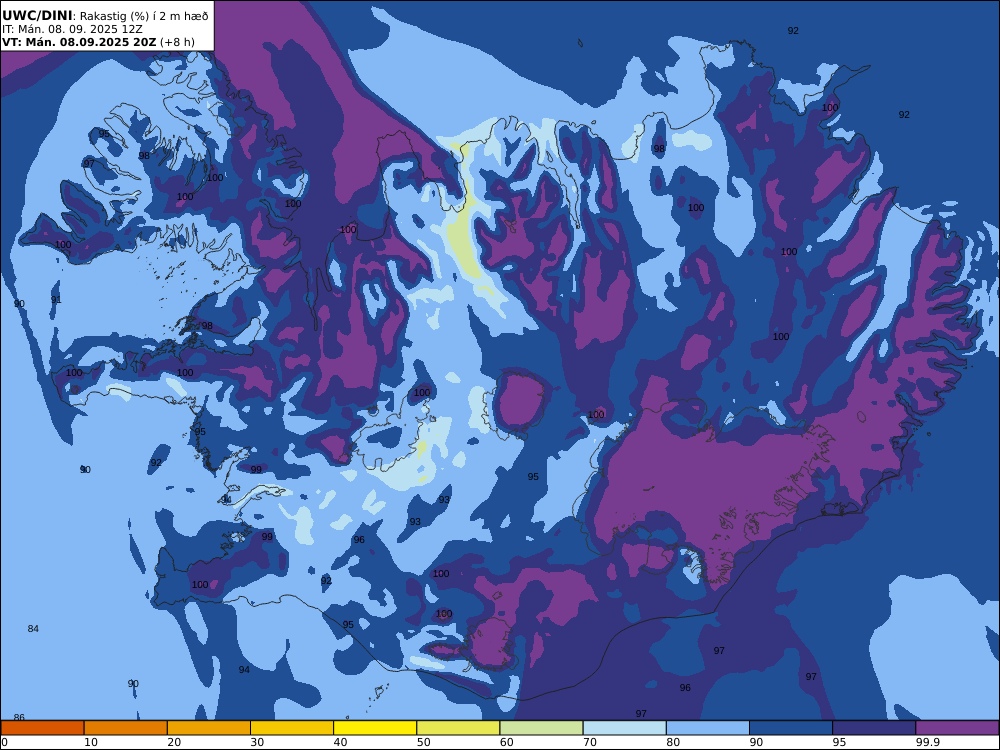Click the '40' tick label on the color scale
Image resolution: width=1000 pixels, height=750 pixels.
coord(341,742)
